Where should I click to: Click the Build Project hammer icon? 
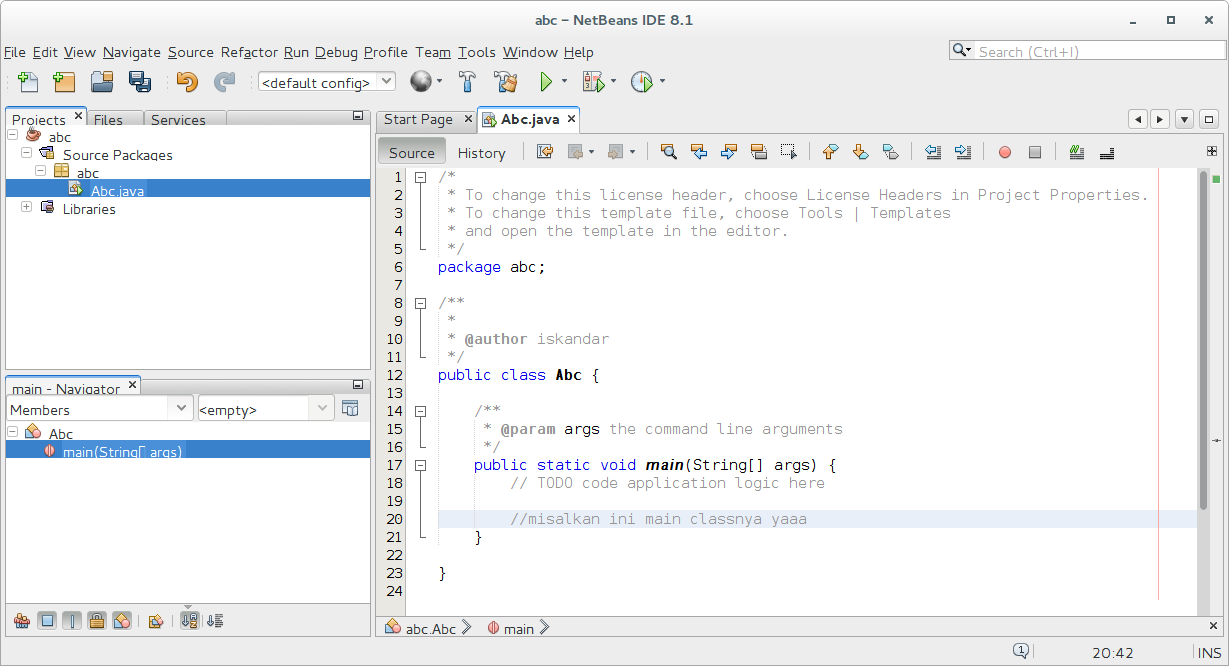[x=468, y=82]
